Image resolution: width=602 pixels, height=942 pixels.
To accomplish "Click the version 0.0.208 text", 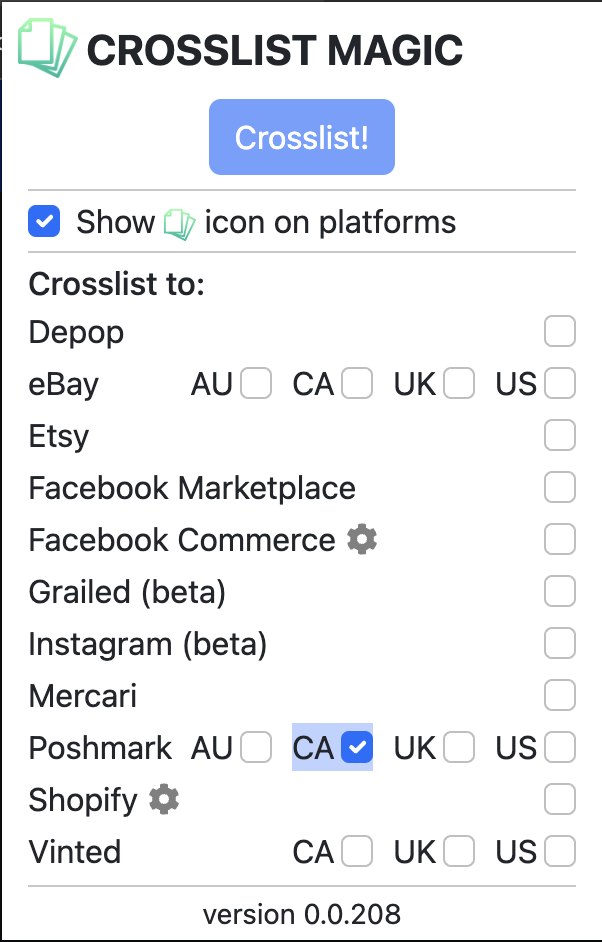I will [301, 914].
